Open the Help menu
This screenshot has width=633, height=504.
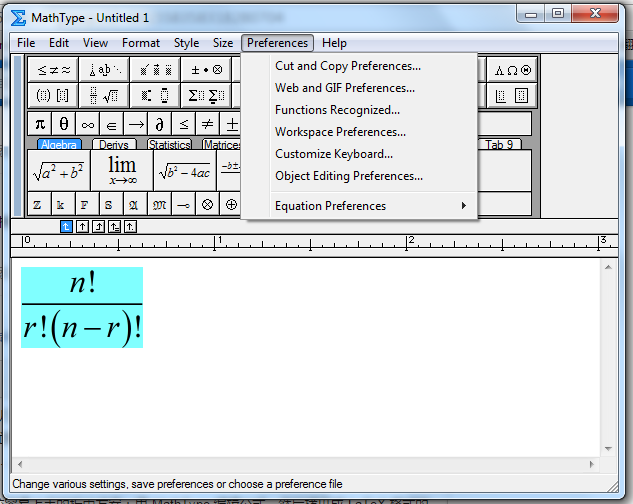pos(334,43)
